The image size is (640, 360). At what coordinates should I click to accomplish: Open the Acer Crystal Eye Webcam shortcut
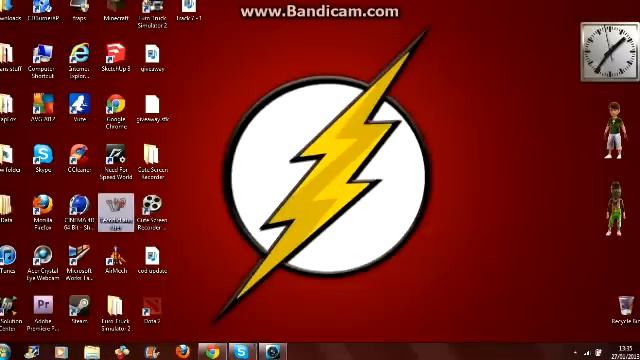(42, 263)
